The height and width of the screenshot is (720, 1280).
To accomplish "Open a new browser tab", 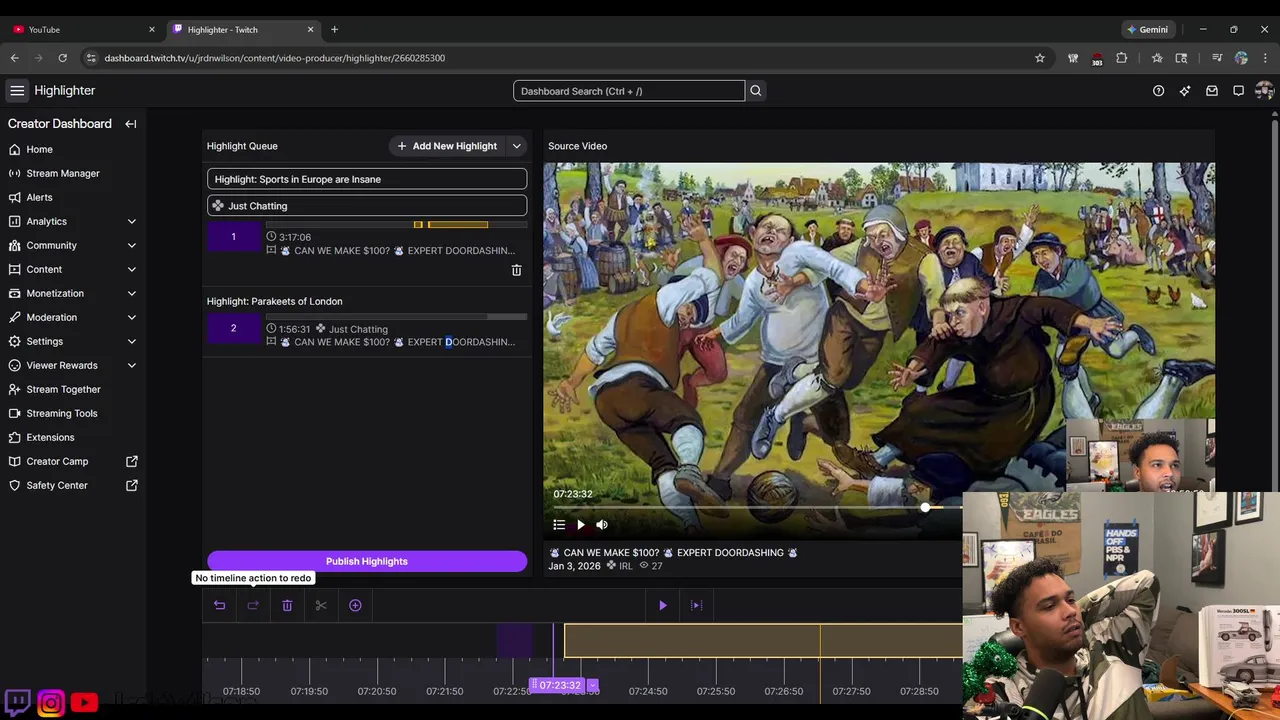I will pyautogui.click(x=334, y=30).
